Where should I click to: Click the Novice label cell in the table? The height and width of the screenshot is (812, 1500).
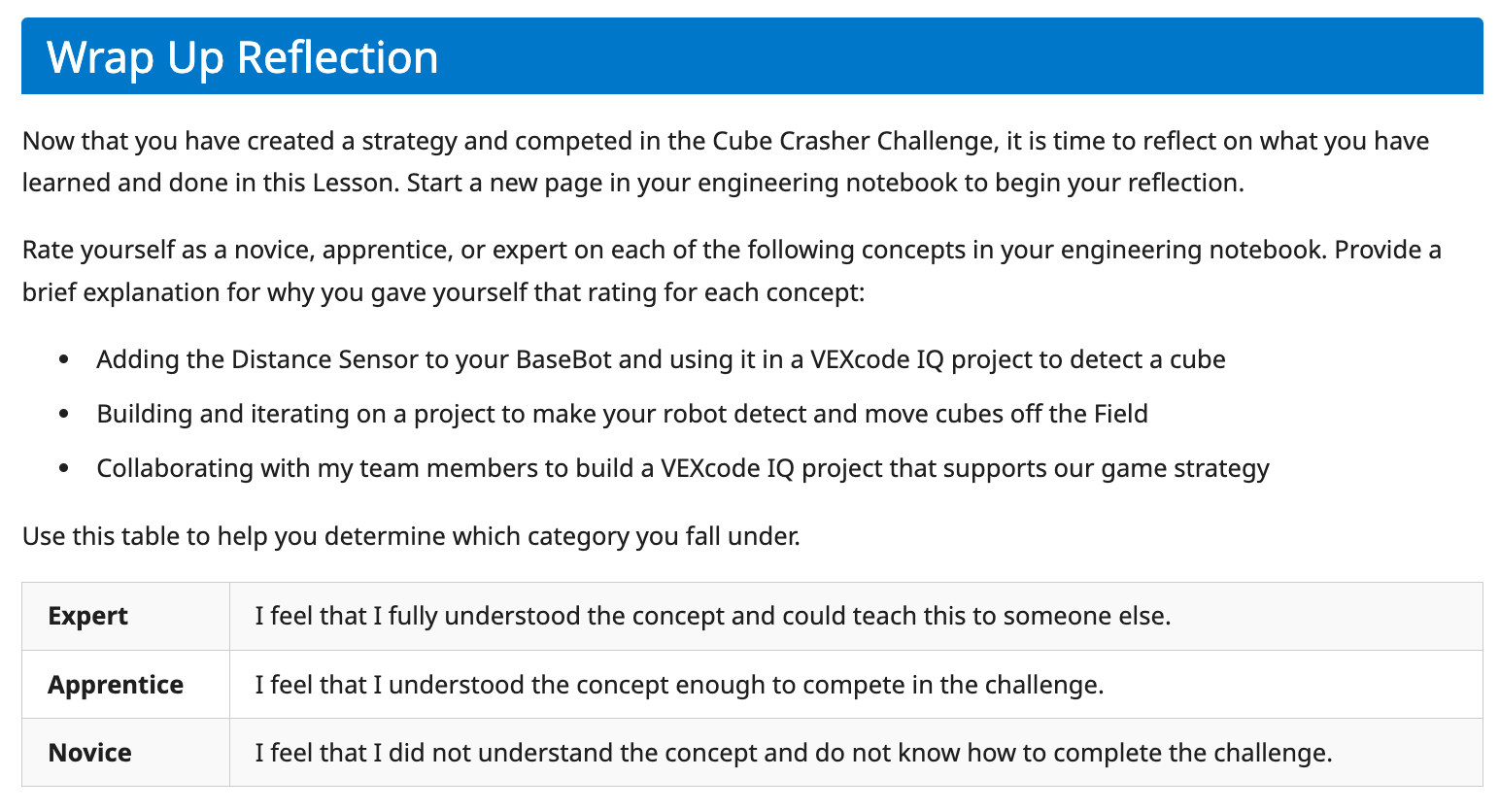[90, 753]
